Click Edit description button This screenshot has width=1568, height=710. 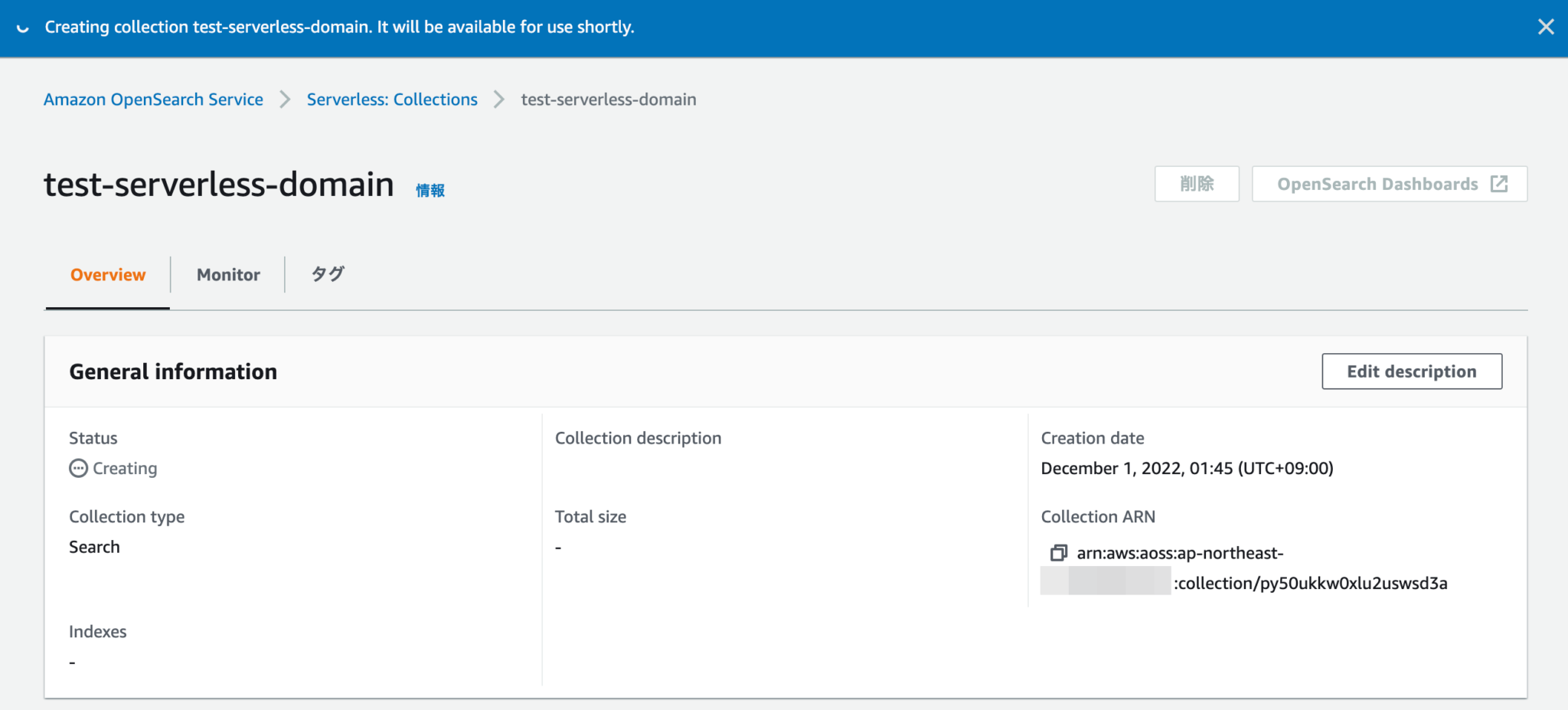[x=1411, y=371]
